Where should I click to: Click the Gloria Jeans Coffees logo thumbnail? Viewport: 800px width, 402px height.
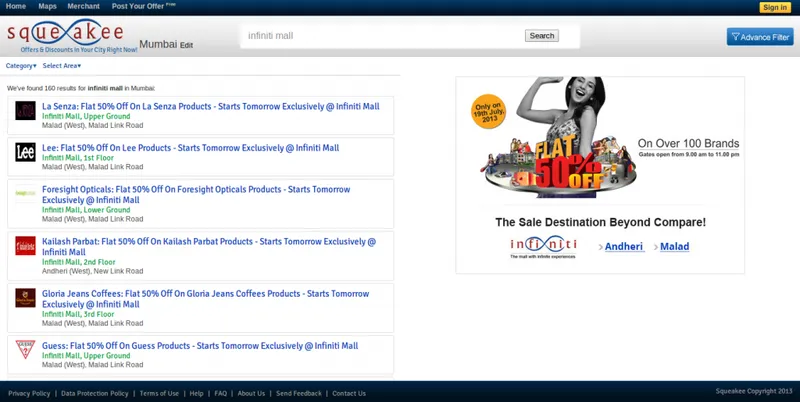click(x=25, y=298)
